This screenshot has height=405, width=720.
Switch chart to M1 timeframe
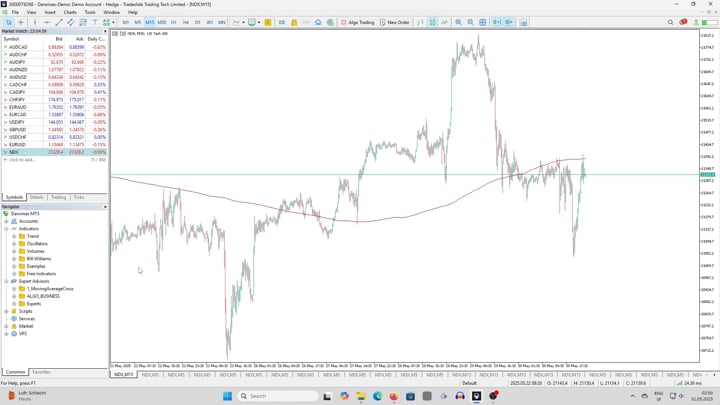pos(125,22)
